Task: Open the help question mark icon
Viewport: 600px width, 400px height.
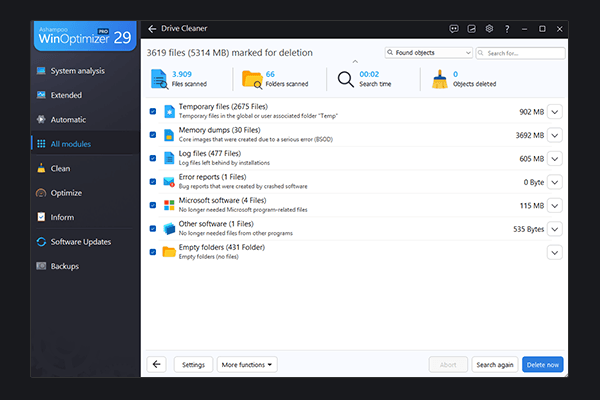Action: (507, 29)
